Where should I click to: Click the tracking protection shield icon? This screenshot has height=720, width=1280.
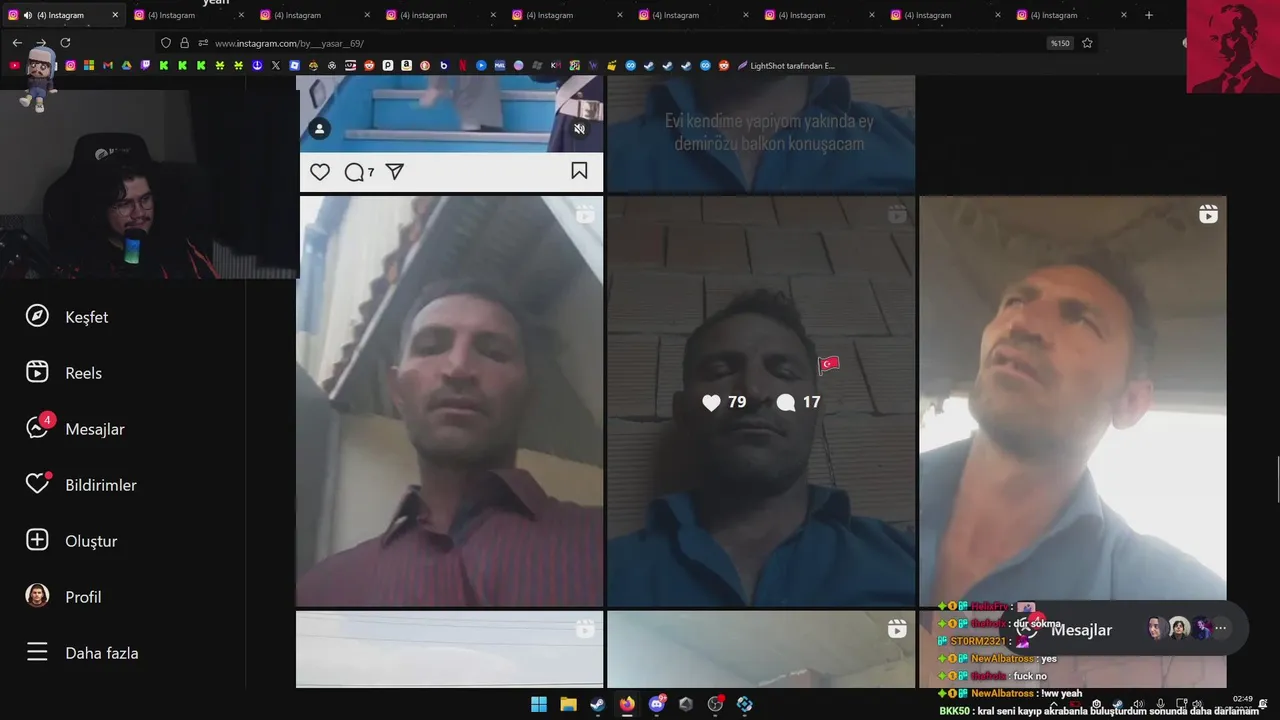[x=166, y=43]
